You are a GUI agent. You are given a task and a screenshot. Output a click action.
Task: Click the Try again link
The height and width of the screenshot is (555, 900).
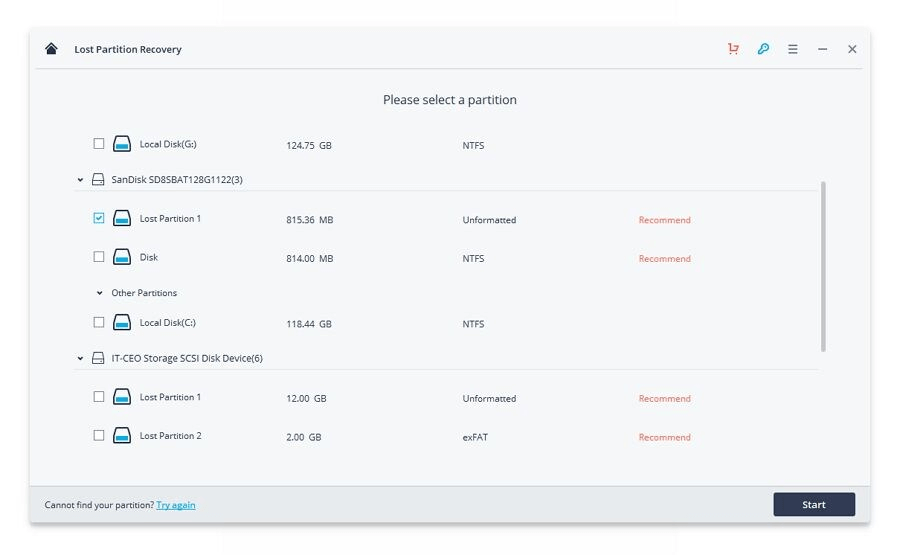[176, 505]
